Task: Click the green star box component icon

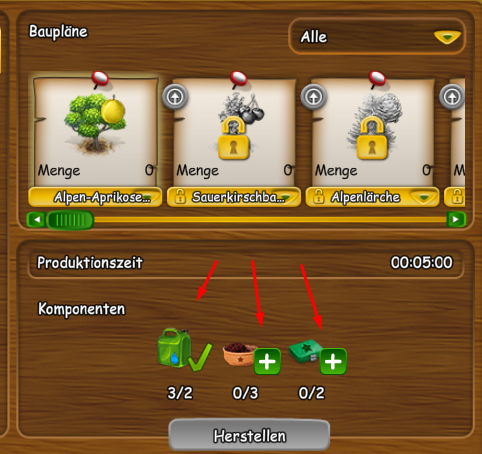Action: click(x=305, y=351)
